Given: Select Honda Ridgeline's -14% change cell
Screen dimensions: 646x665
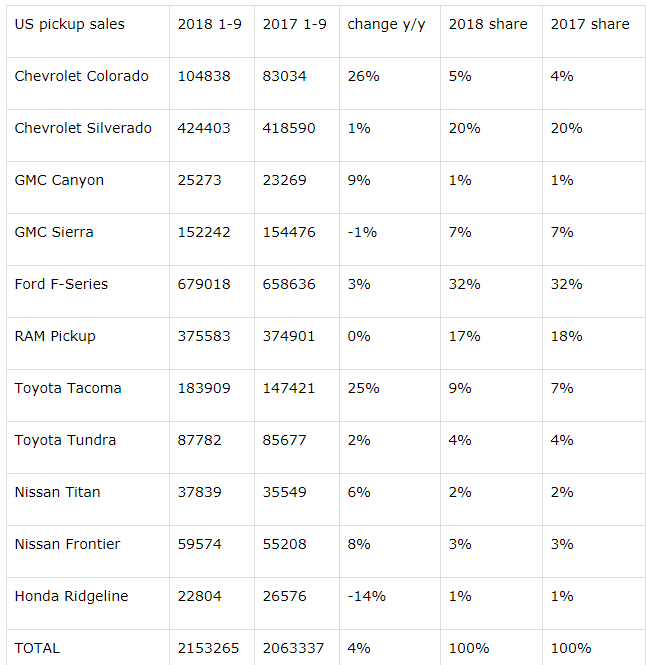Looking at the screenshot, I should (x=366, y=596).
